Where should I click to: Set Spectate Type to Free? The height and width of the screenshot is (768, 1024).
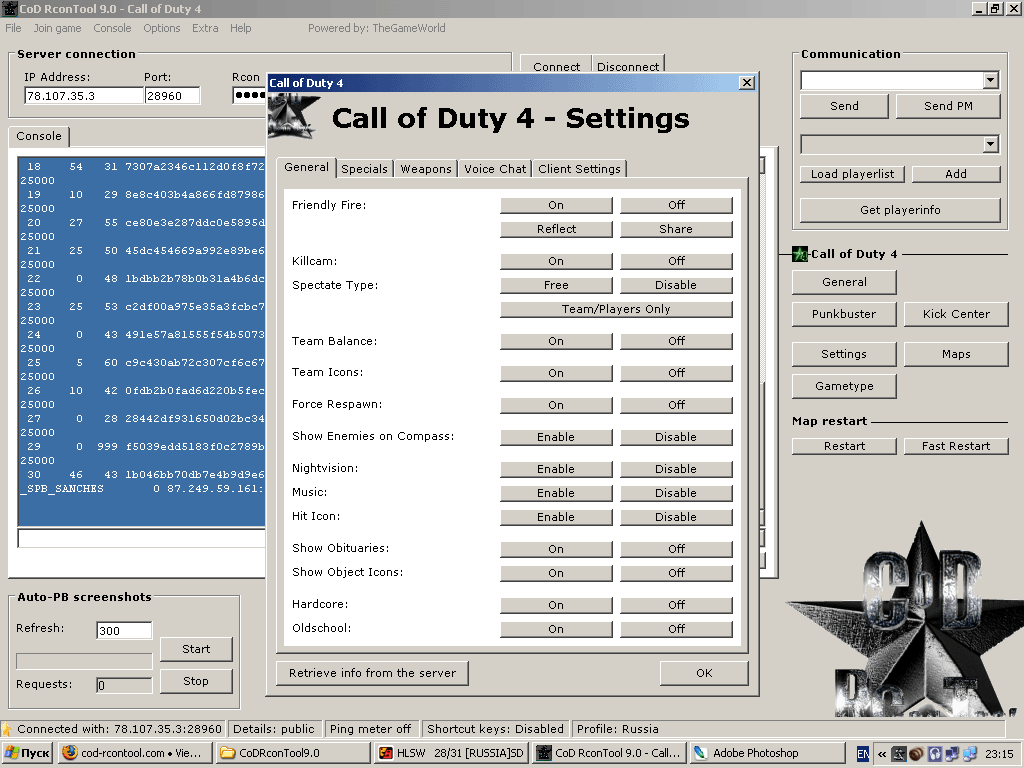[x=556, y=285]
